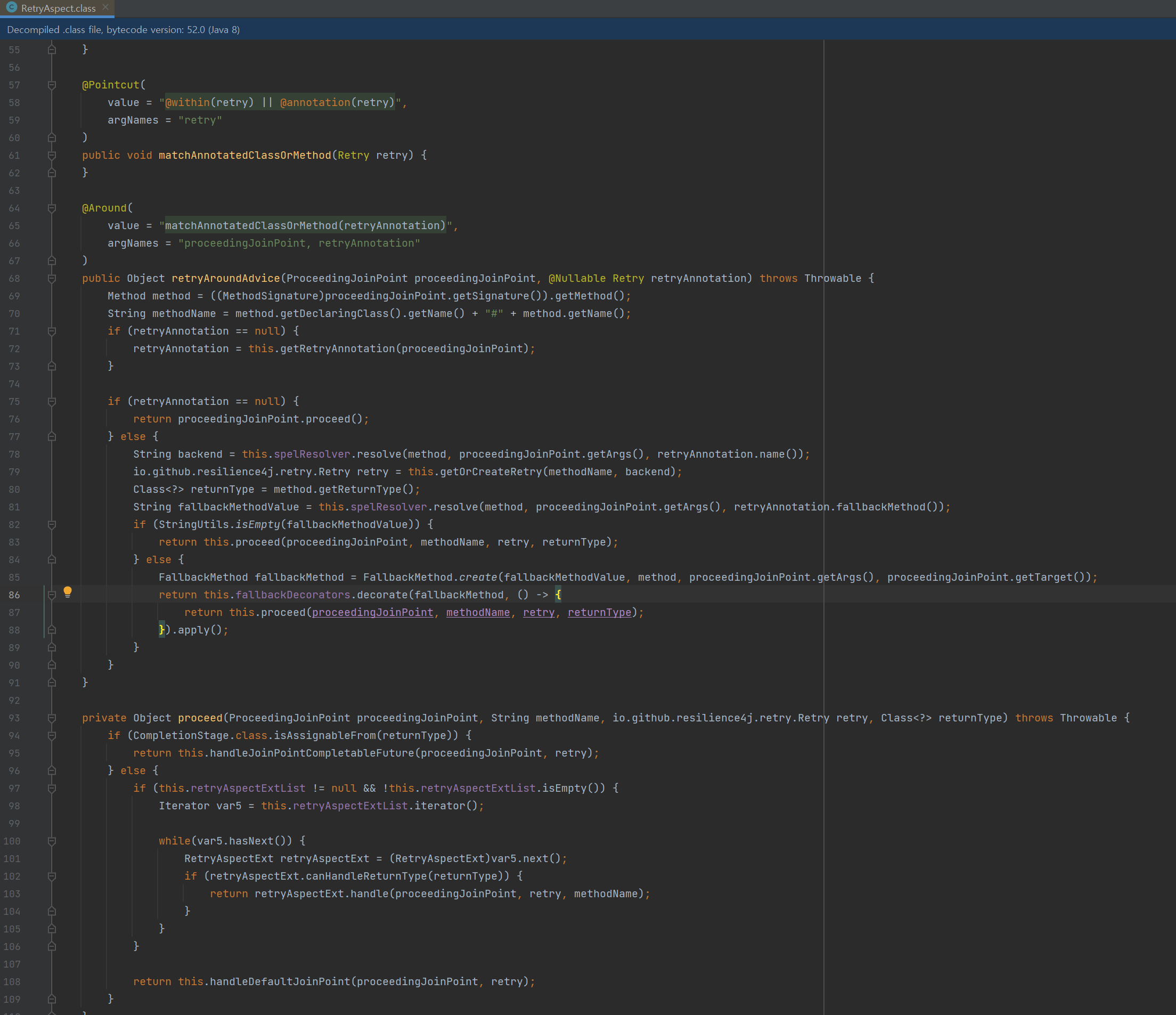Close the RetryAspect.class tab
Image resolution: width=1176 pixels, height=1015 pixels.
click(105, 7)
